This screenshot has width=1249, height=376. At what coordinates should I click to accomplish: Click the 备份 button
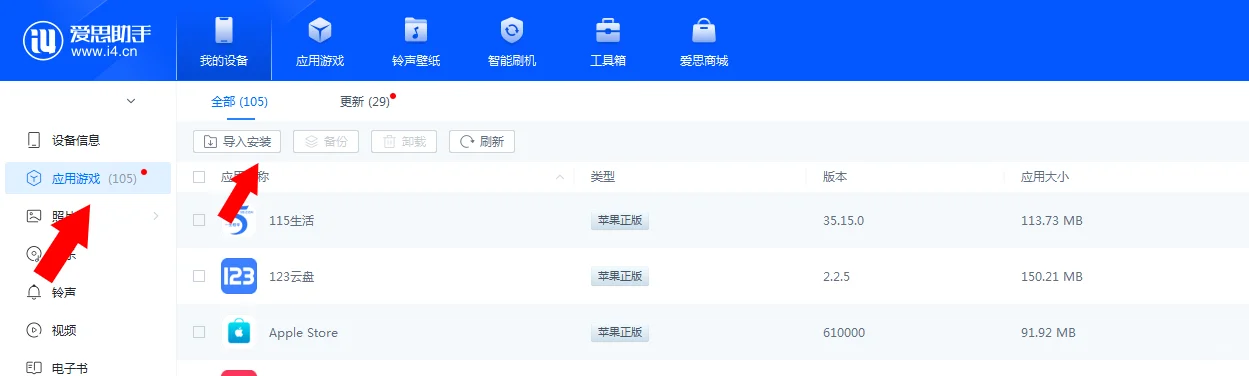pos(326,142)
